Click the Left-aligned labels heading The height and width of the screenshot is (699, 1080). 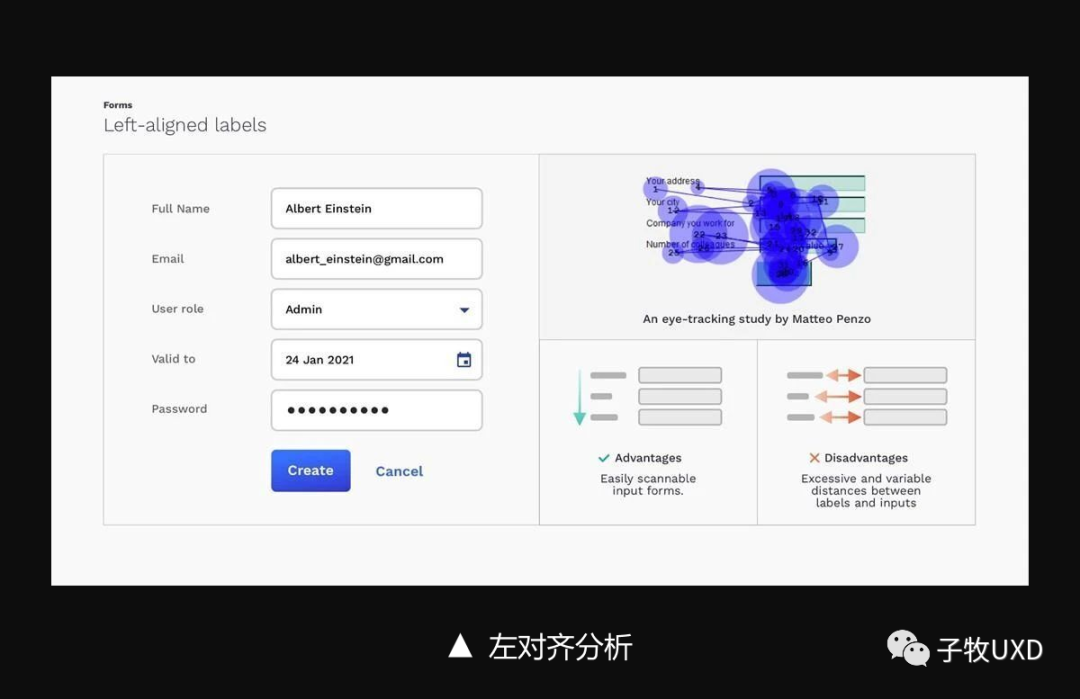[x=185, y=125]
